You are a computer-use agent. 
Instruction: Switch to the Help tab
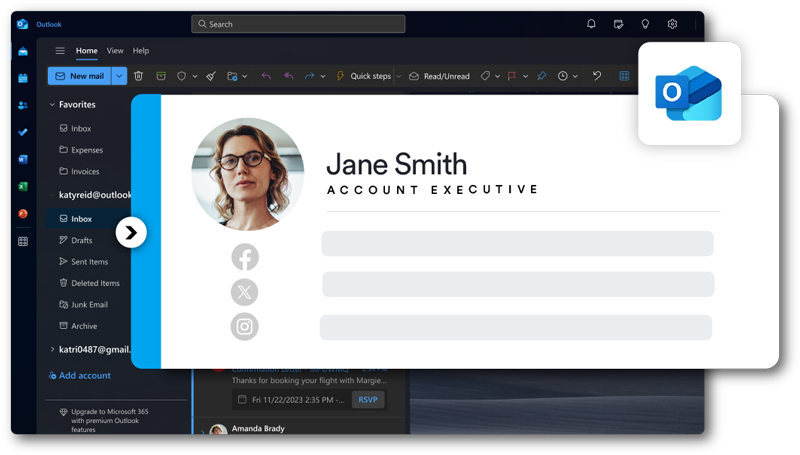[x=141, y=50]
